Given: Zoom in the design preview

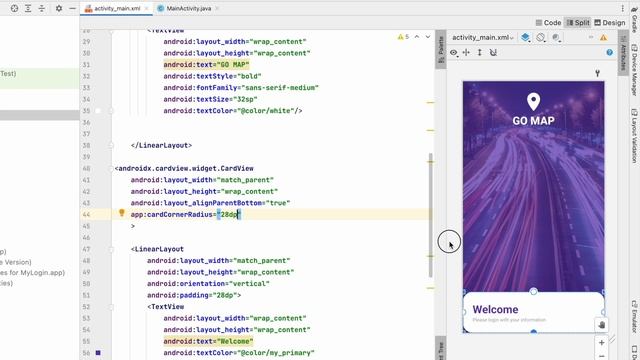Looking at the screenshot, I should coord(601,343).
